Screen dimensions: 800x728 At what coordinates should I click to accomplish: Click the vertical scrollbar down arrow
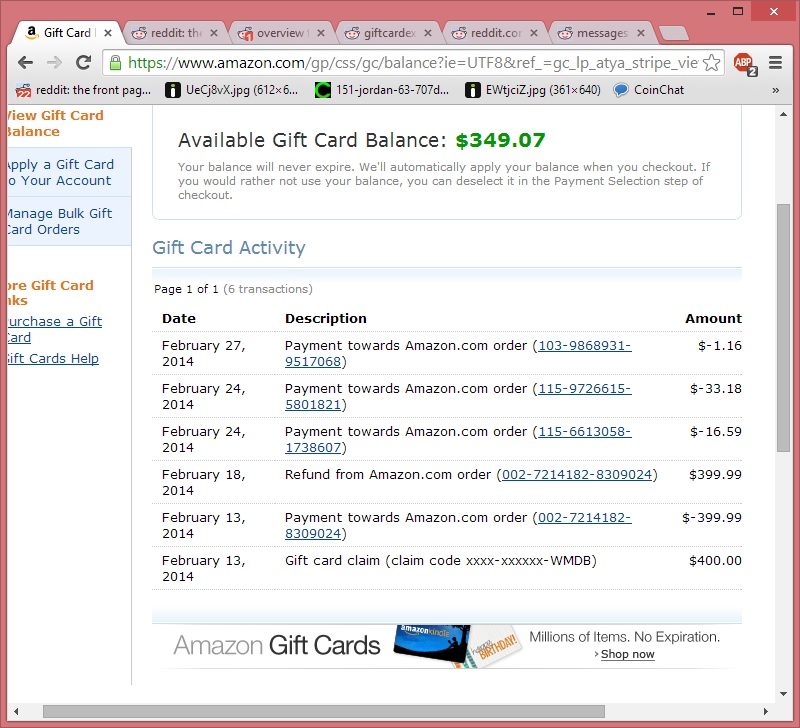click(783, 694)
